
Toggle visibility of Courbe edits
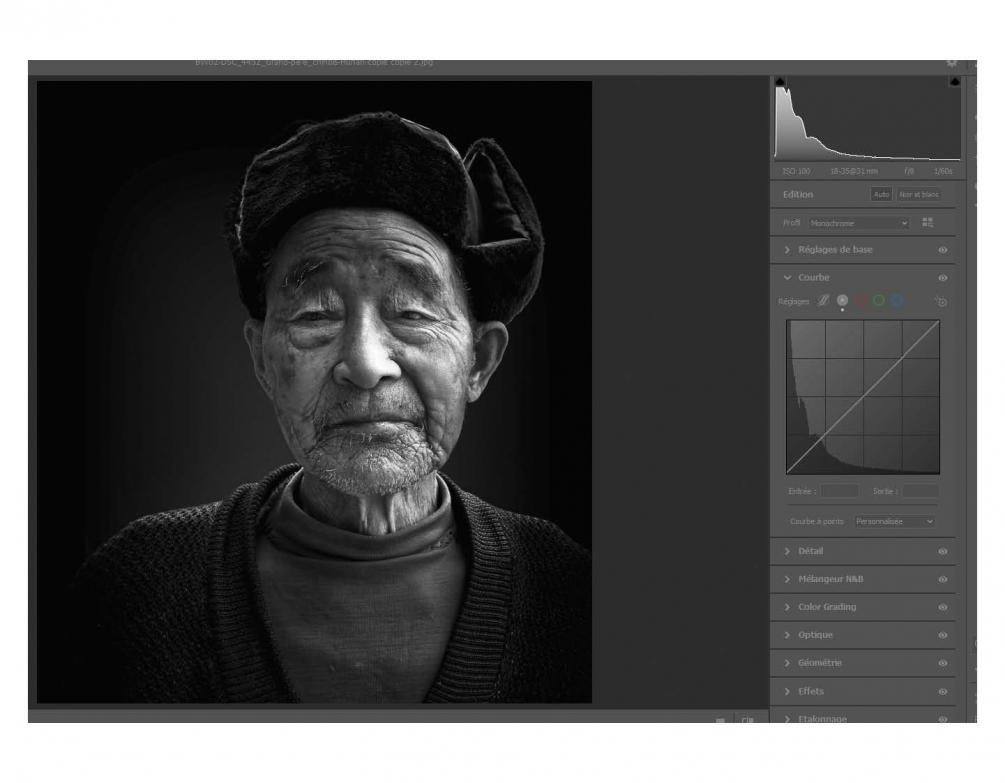click(943, 278)
